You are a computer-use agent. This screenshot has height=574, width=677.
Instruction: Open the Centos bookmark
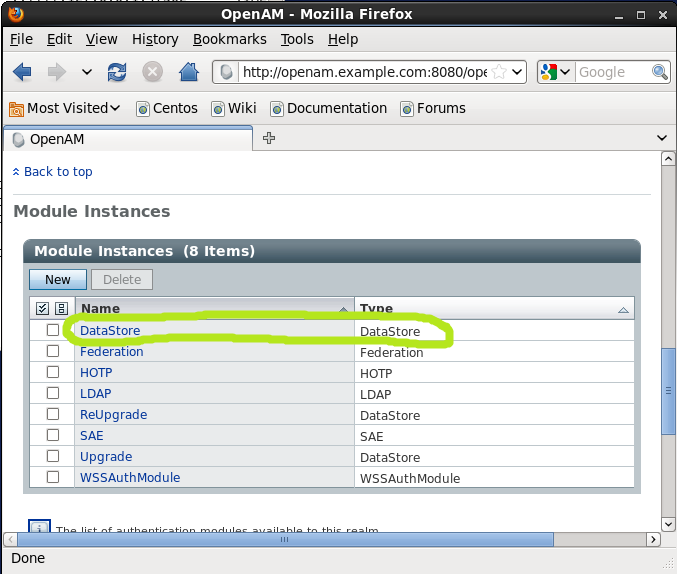tap(167, 108)
